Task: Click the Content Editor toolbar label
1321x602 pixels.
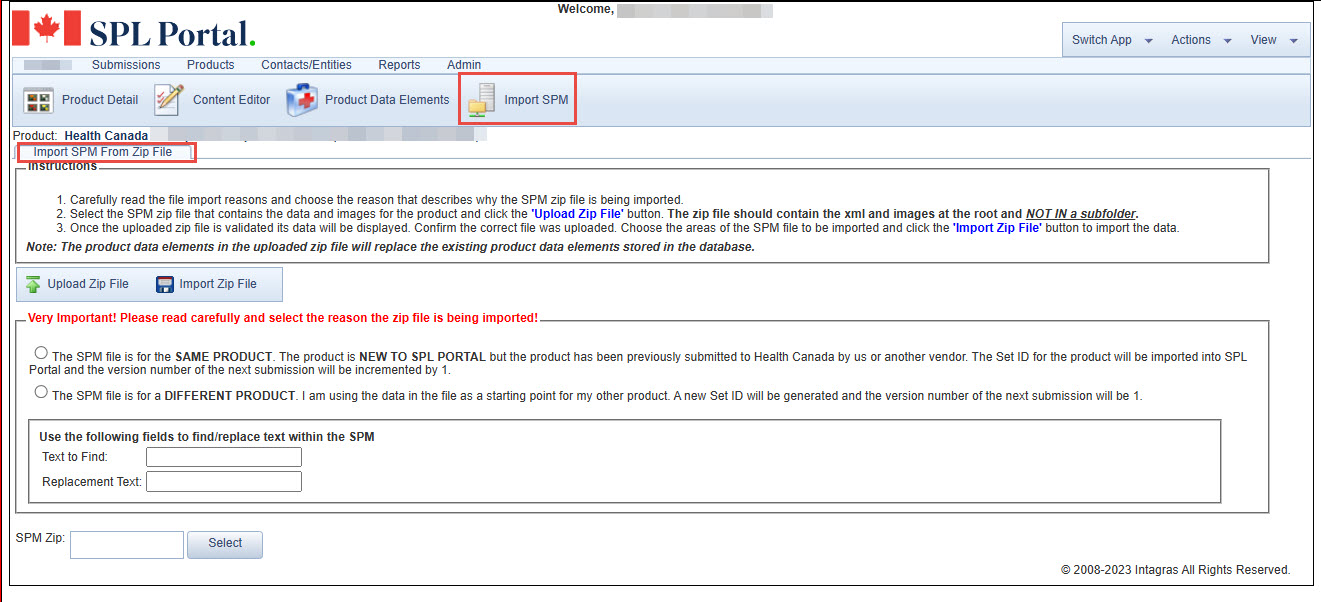Action: click(232, 100)
